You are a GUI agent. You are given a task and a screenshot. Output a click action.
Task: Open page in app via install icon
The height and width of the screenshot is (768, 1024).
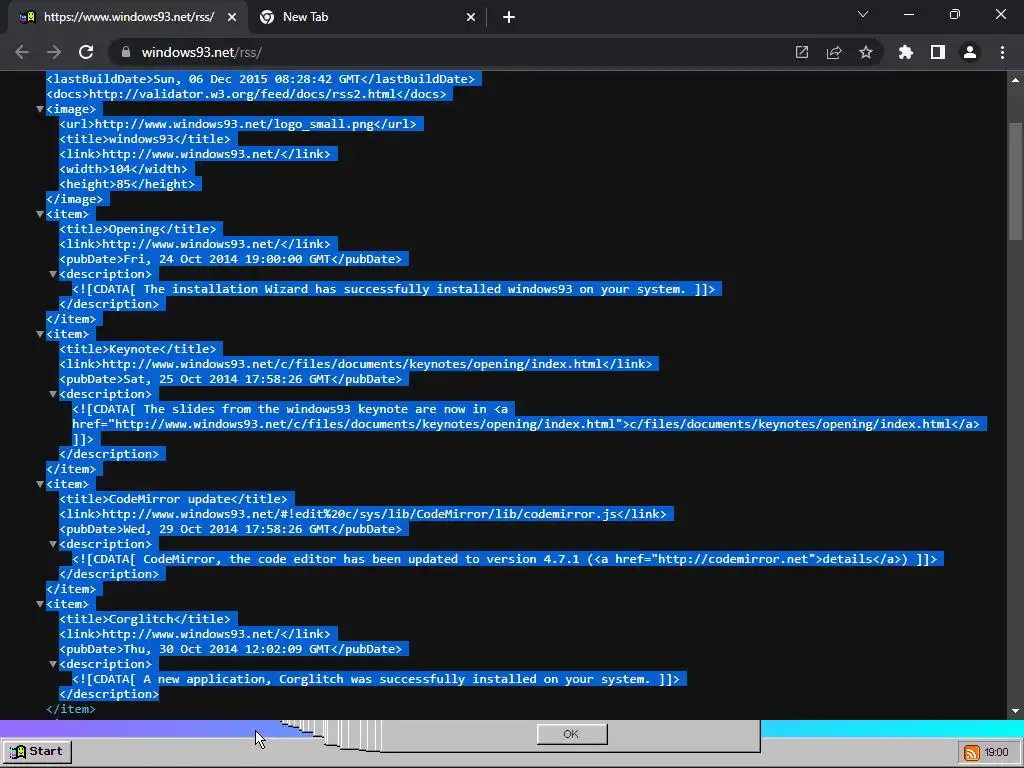801,52
